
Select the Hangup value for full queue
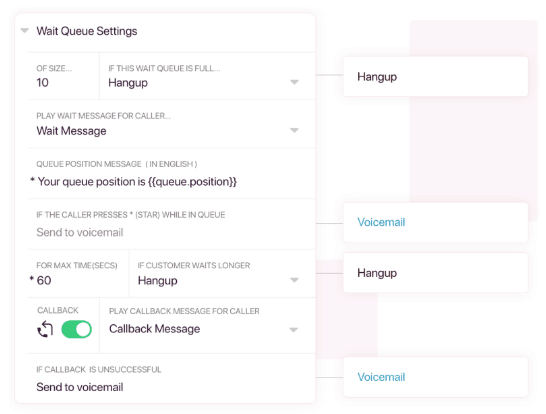128,83
